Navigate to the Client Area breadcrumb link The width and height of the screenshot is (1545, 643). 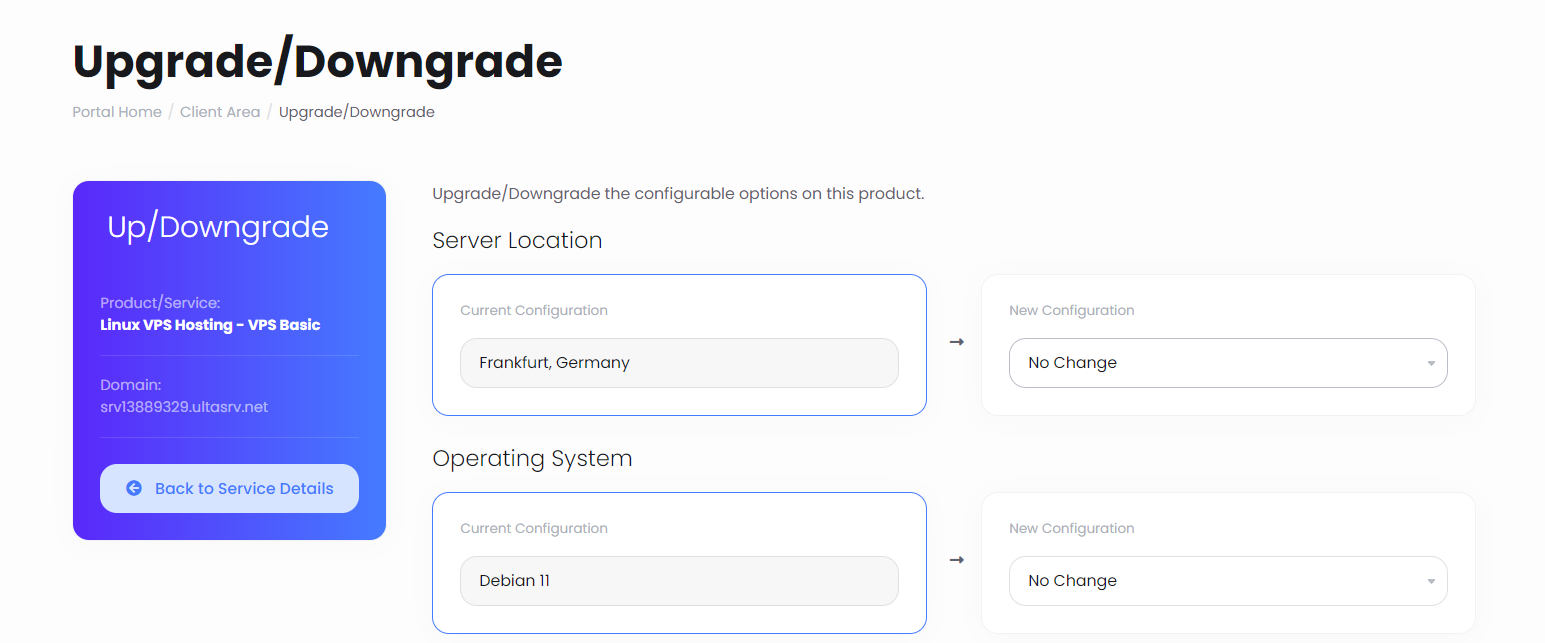[220, 111]
